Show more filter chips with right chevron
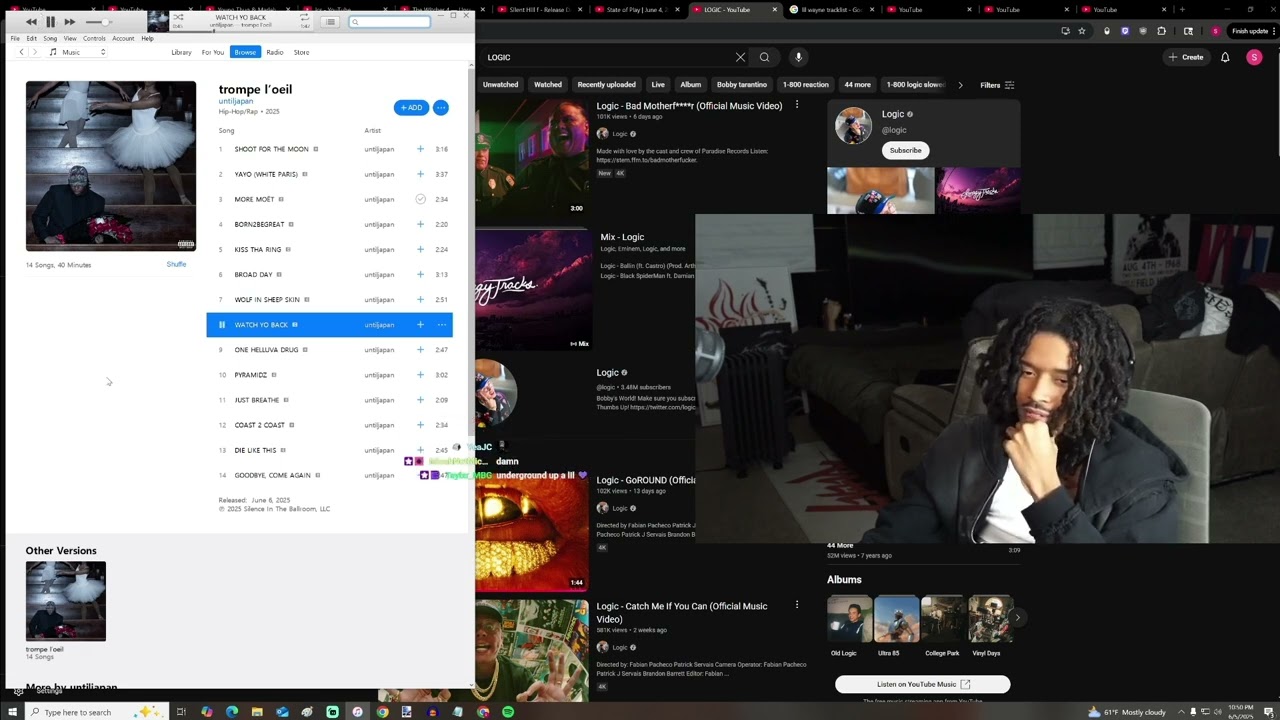Viewport: 1280px width, 720px height. coord(960,85)
